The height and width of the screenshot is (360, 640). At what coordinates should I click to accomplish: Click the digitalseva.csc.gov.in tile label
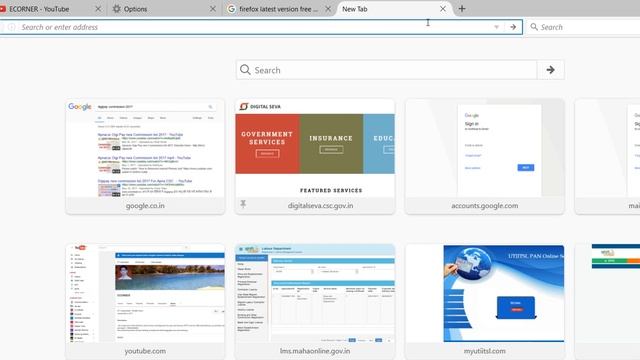click(320, 206)
